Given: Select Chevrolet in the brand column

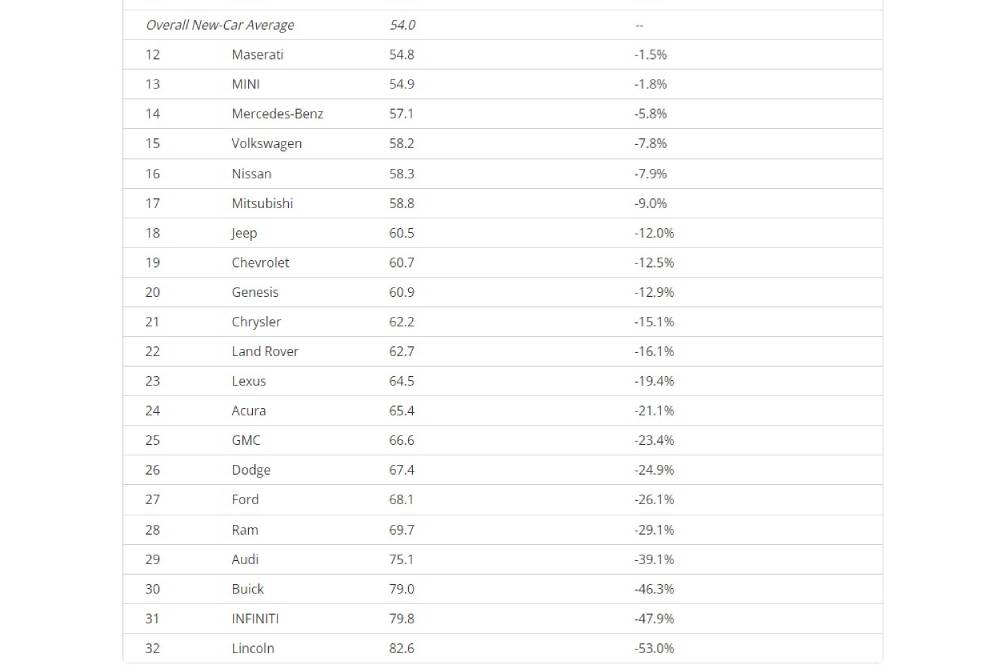Looking at the screenshot, I should (260, 262).
